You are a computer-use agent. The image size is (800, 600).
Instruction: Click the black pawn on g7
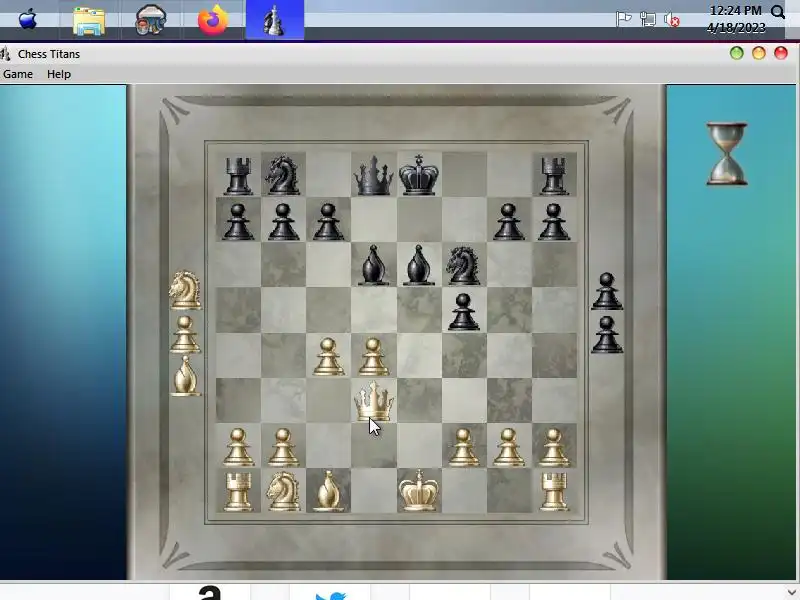tap(509, 221)
